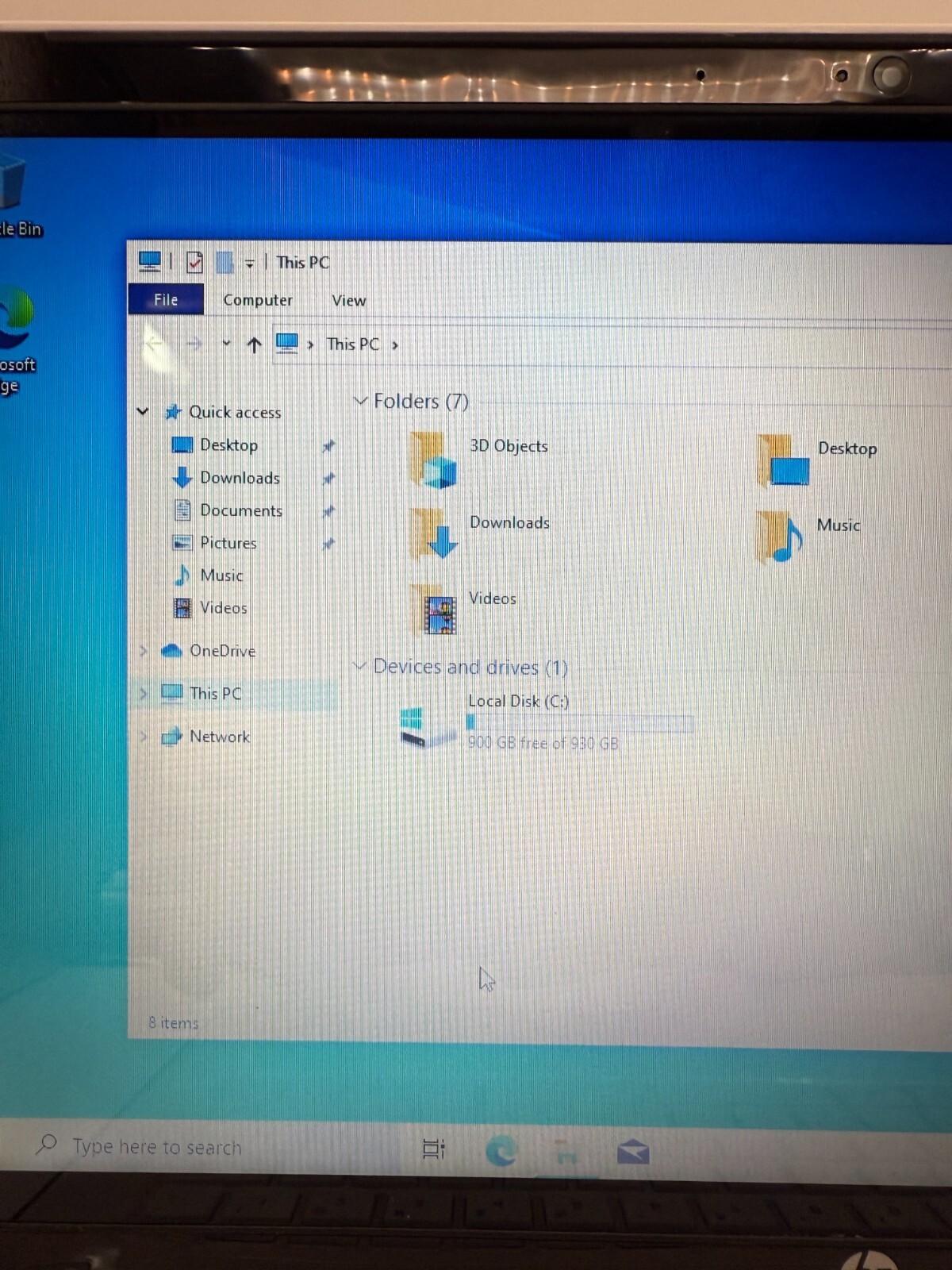952x1270 pixels.
Task: Collapse the Devices and drives group
Action: click(359, 665)
